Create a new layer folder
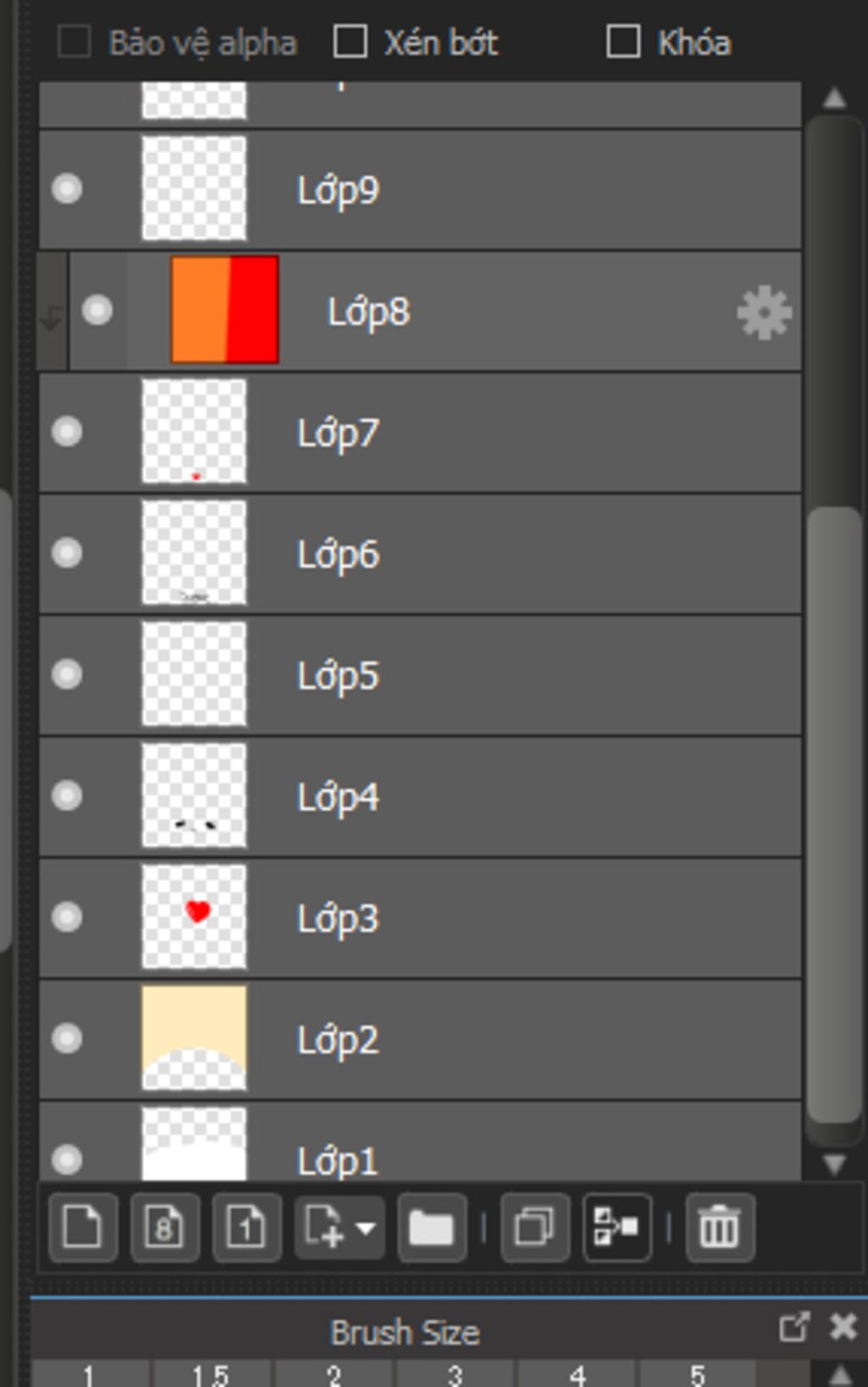 tap(431, 1227)
